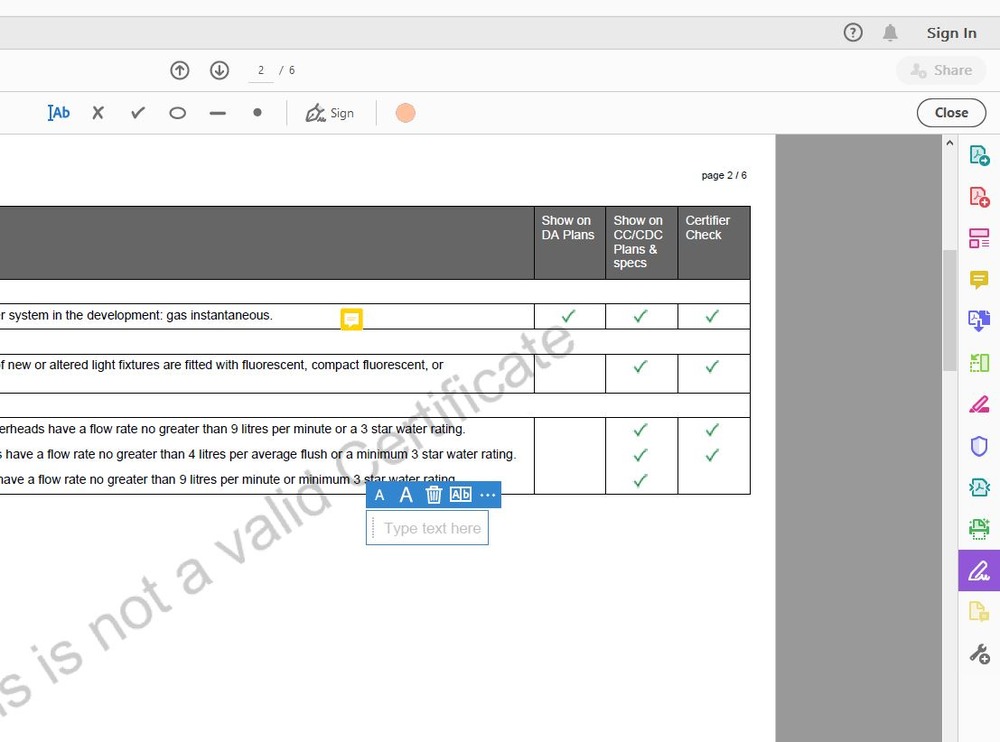Open more options for the text field
Viewport: 1000px width, 742px height.
point(488,495)
